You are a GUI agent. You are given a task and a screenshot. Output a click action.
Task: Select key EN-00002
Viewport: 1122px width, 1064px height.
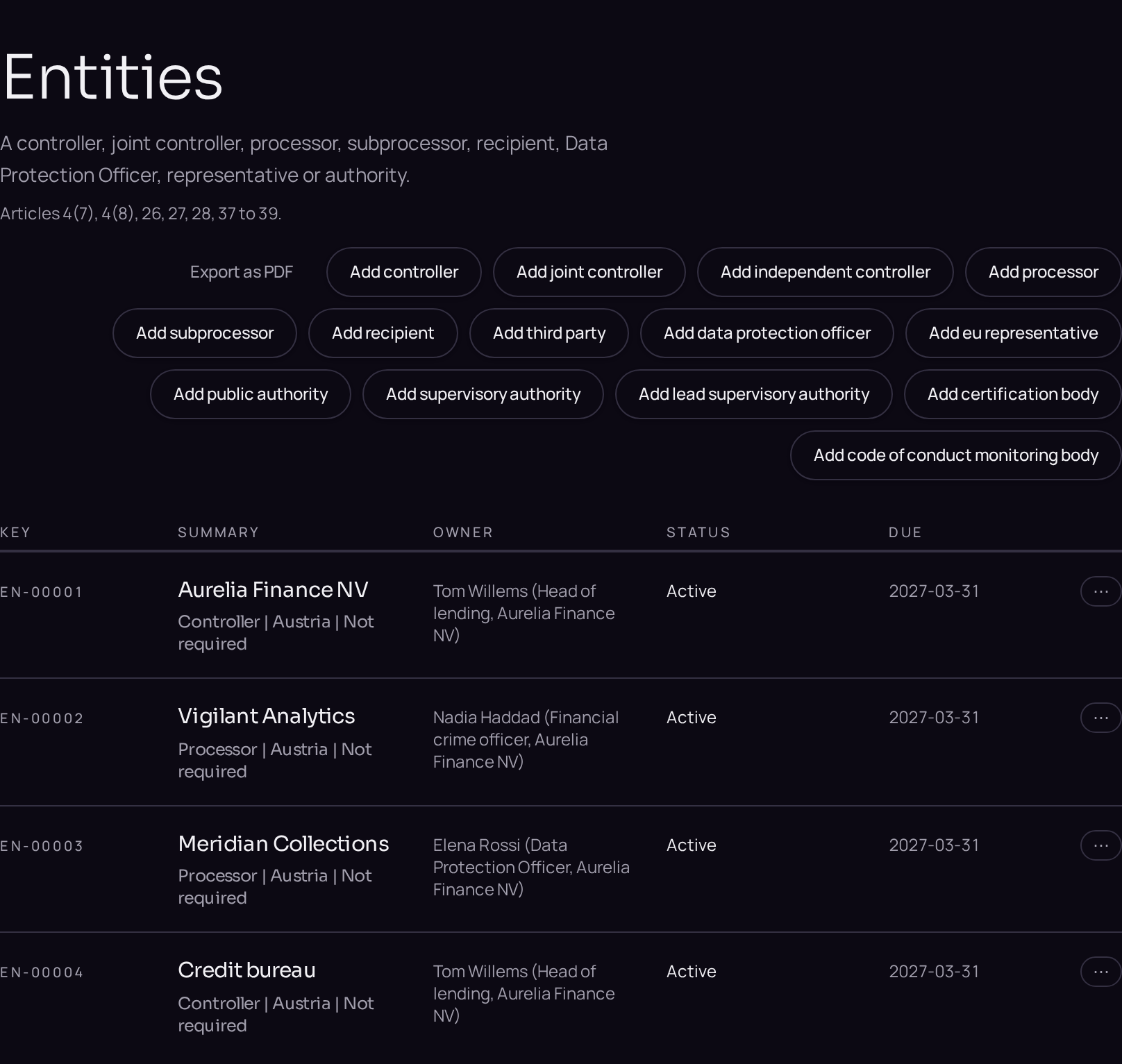(x=42, y=718)
